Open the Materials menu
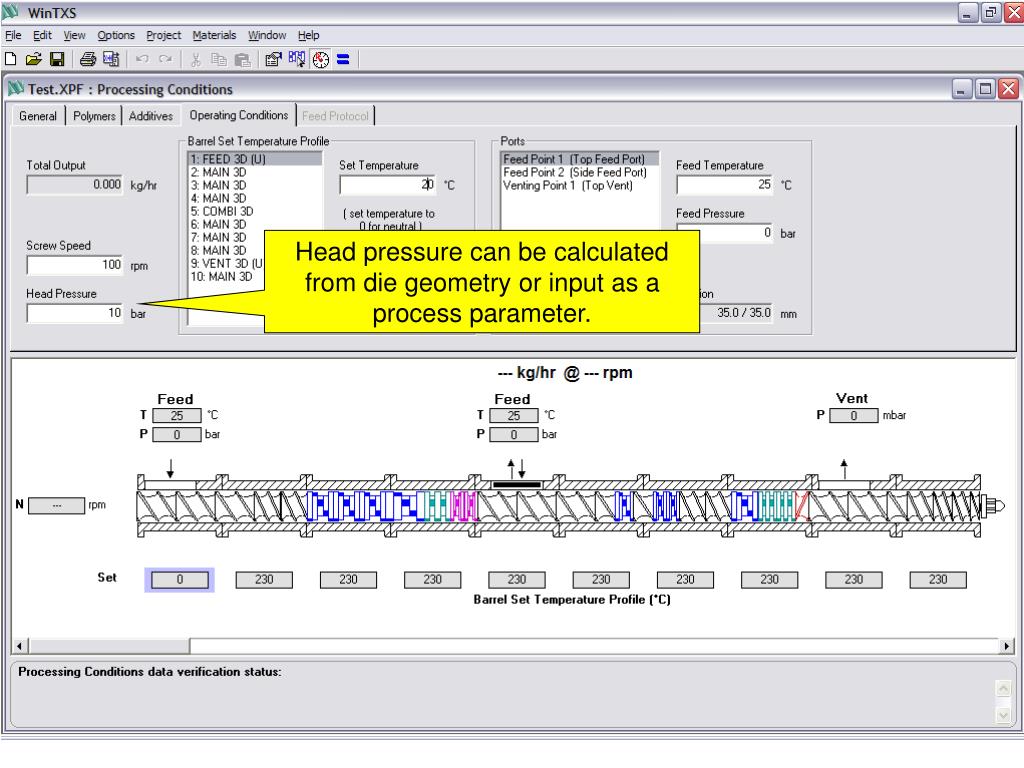1024x768 pixels. 214,35
